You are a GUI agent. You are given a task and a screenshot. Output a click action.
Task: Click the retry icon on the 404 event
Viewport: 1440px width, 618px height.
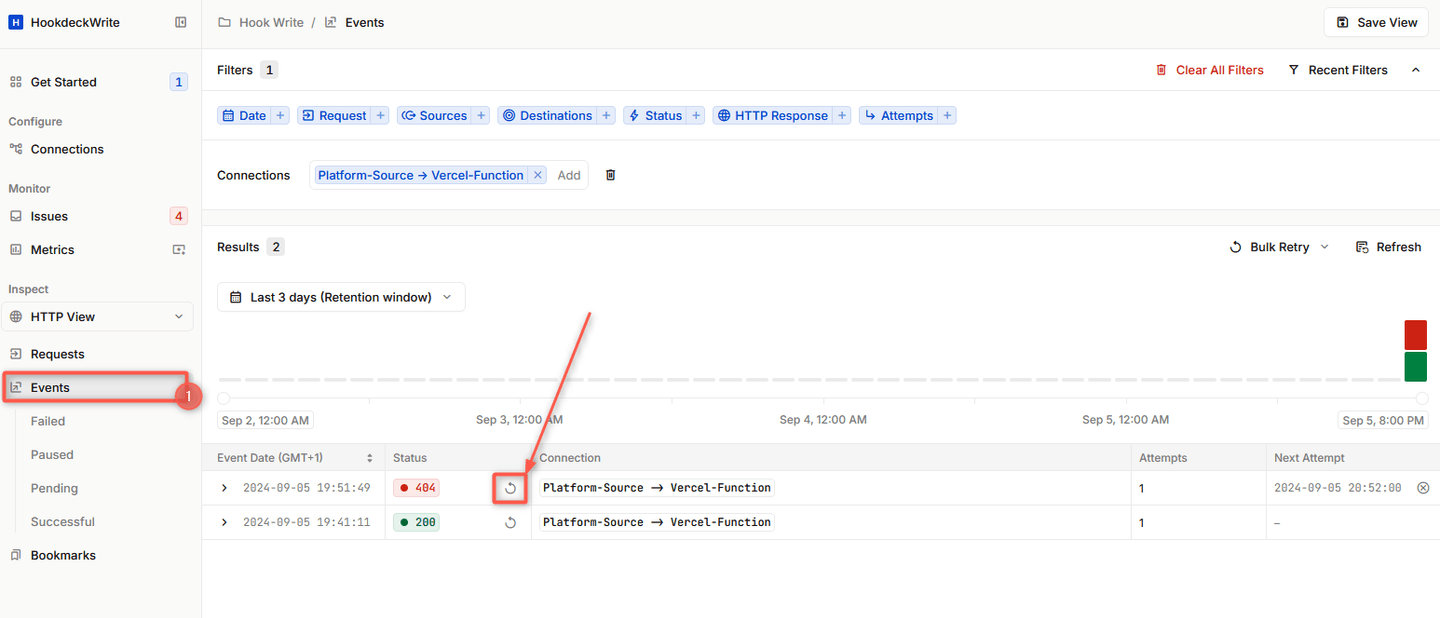tap(510, 488)
